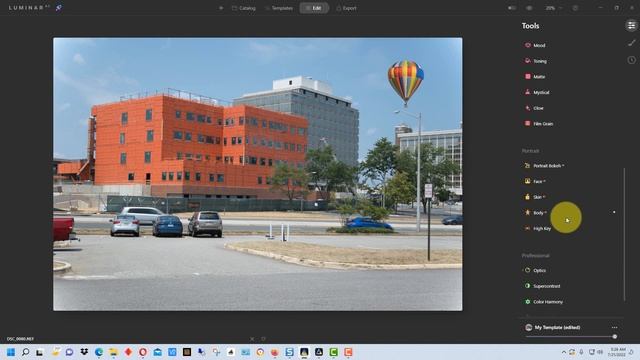Click the Luminar AI logo icon
Screen dimensions: 640x360
click(58, 8)
